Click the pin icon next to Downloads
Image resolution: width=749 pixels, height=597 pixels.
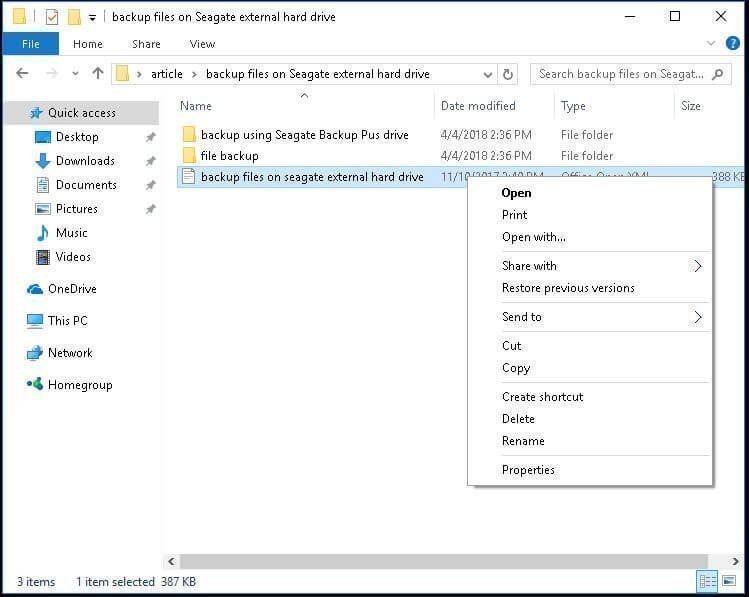click(x=150, y=161)
